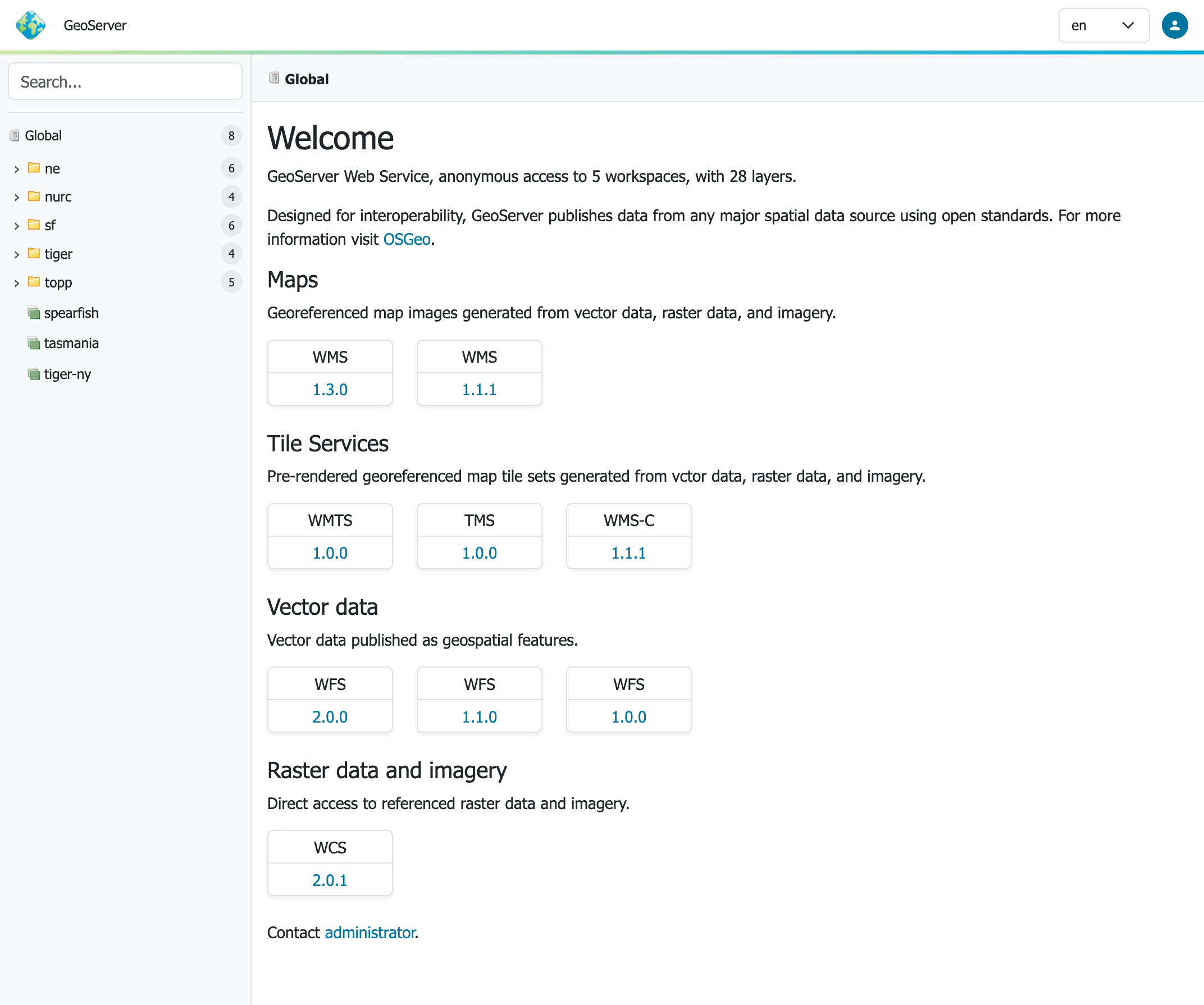This screenshot has height=1005, width=1204.
Task: Open WMTS 1.0.0 capabilities link
Action: click(330, 552)
